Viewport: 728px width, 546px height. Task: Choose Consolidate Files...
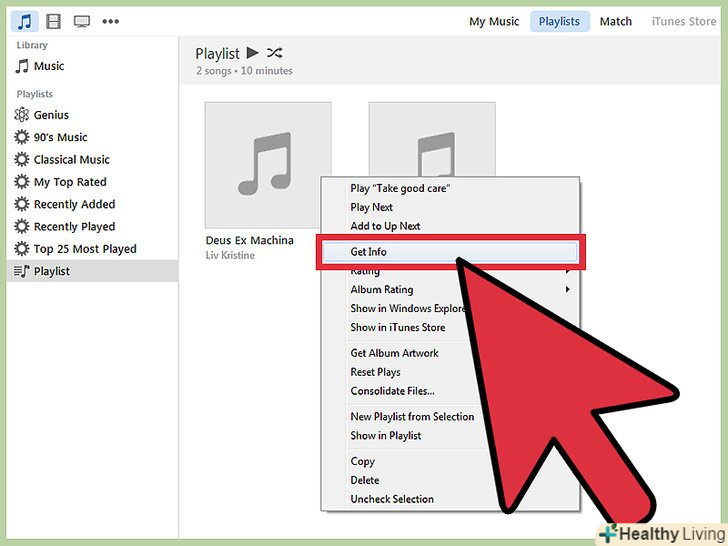tap(392, 391)
